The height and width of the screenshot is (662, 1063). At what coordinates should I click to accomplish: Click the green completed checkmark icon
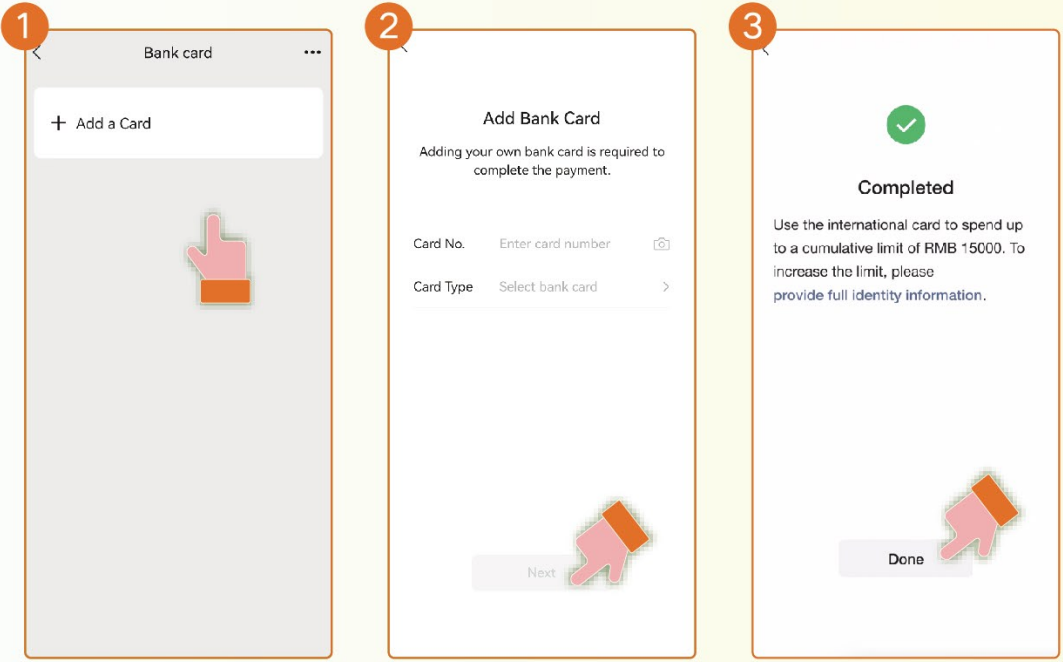[906, 125]
